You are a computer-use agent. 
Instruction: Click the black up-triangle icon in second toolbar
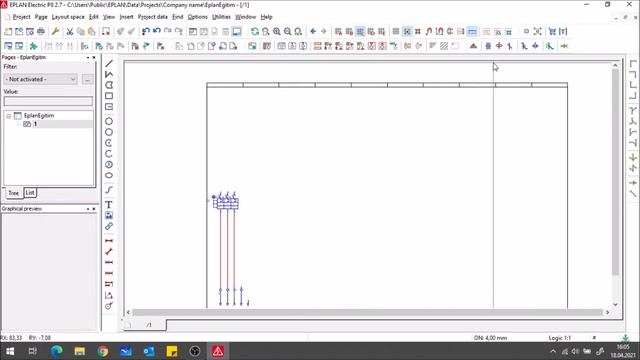(473, 46)
